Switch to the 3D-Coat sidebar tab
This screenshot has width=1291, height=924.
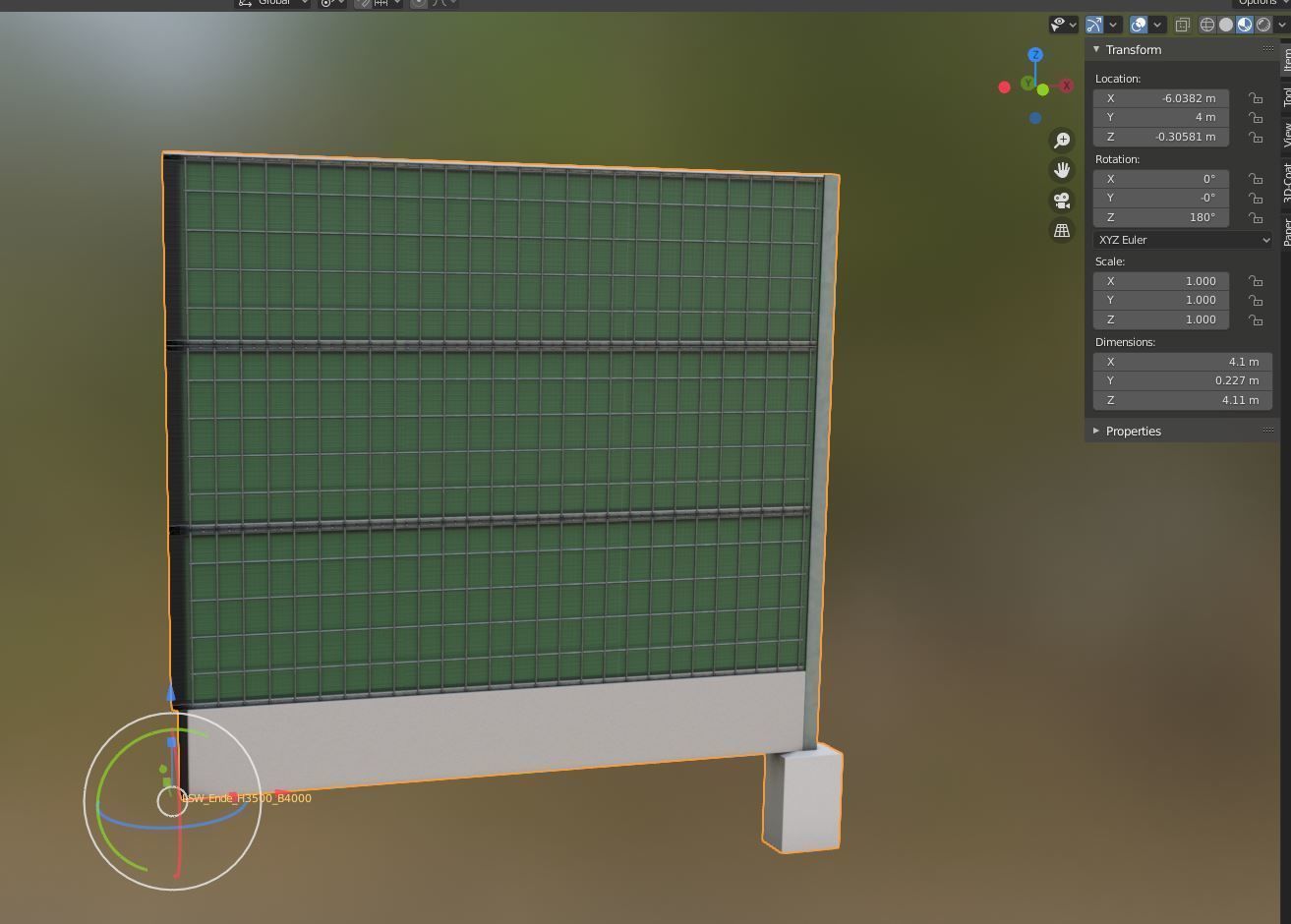[x=1286, y=184]
